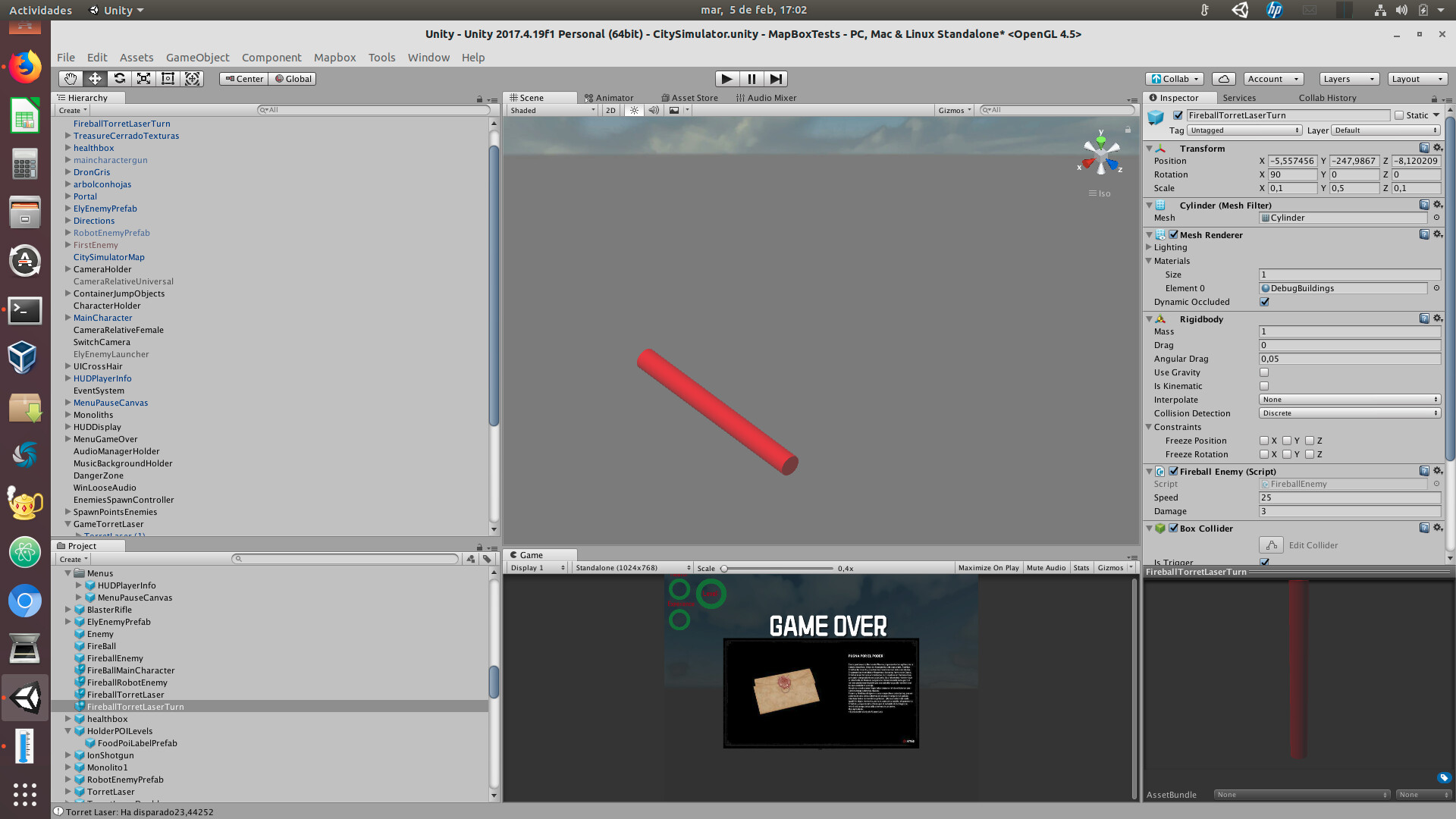Select the Scale tool
Image resolution: width=1456 pixels, height=819 pixels.
(143, 78)
